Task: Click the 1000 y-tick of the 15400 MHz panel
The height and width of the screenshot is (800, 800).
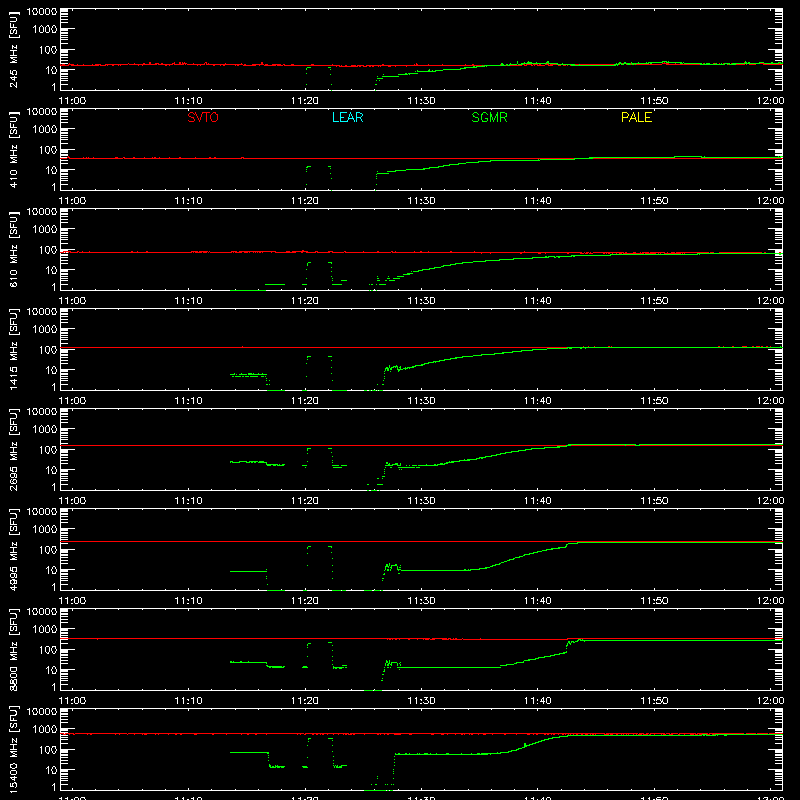Action: click(x=45, y=730)
